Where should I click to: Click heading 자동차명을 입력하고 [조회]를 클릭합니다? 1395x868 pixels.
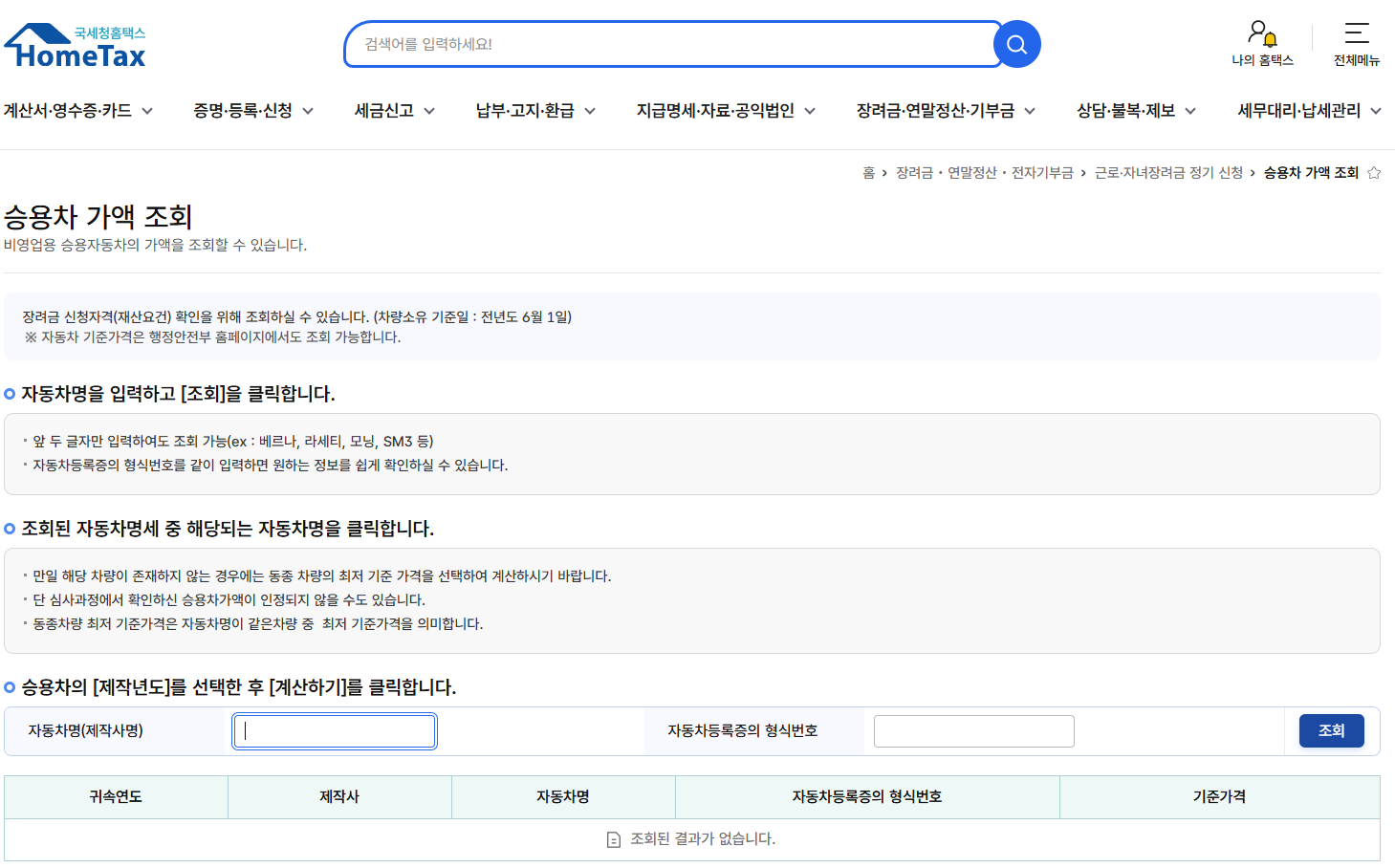[x=178, y=394]
